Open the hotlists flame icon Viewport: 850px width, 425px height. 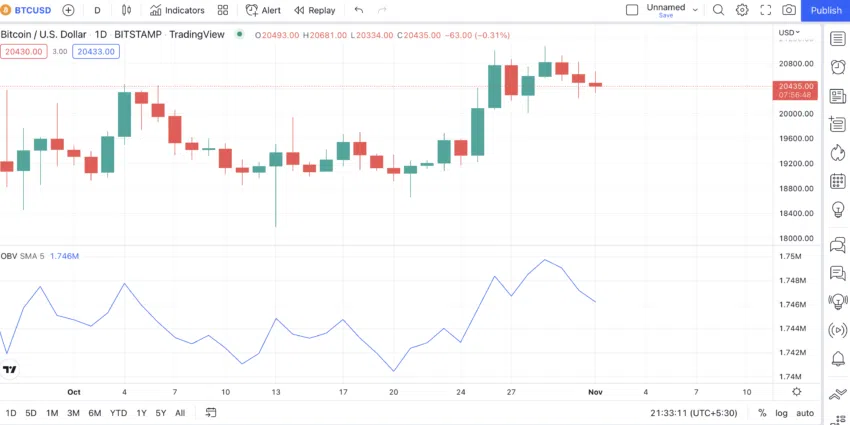click(838, 153)
